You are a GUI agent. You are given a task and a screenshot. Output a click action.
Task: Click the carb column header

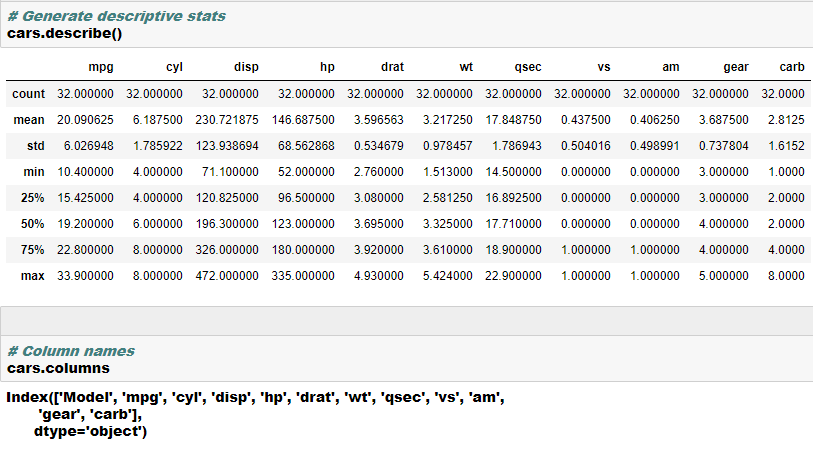click(x=792, y=67)
